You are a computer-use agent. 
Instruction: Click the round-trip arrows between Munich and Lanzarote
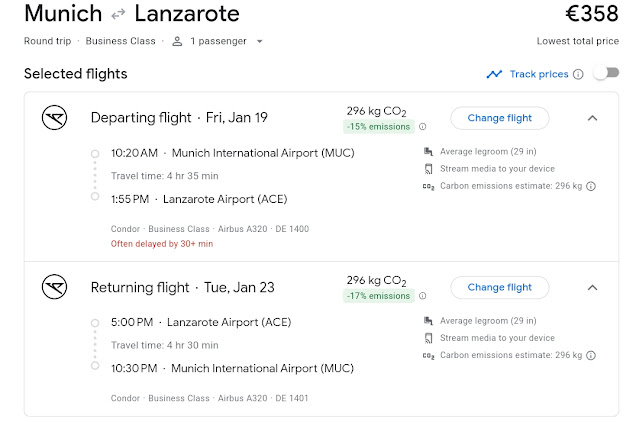tap(118, 15)
